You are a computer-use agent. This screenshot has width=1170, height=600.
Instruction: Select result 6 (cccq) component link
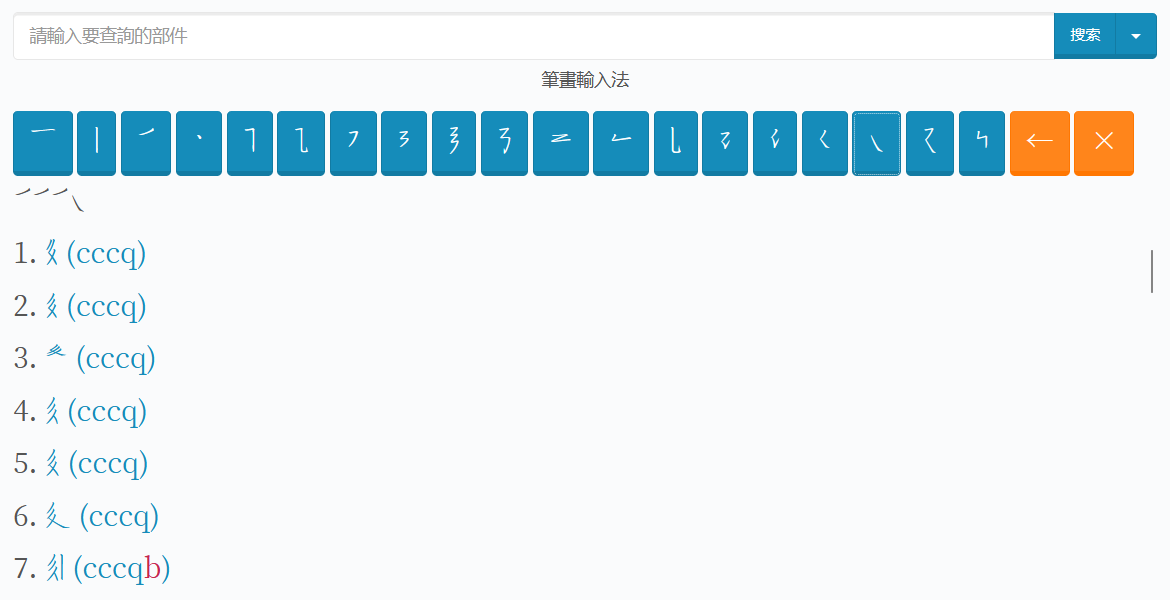(x=102, y=516)
